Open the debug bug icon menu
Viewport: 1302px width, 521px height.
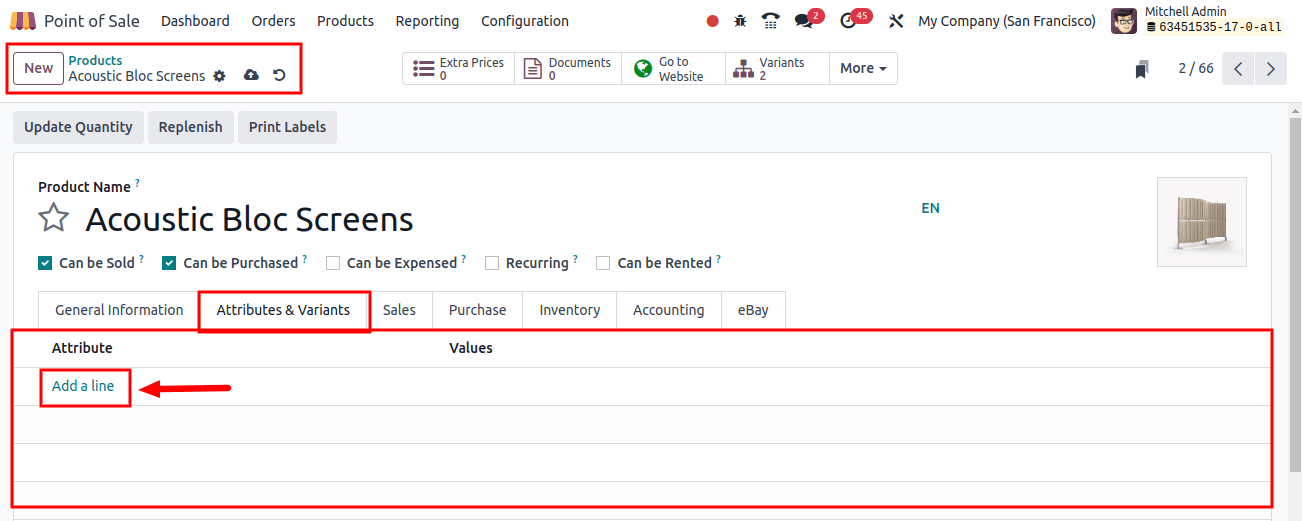[740, 21]
